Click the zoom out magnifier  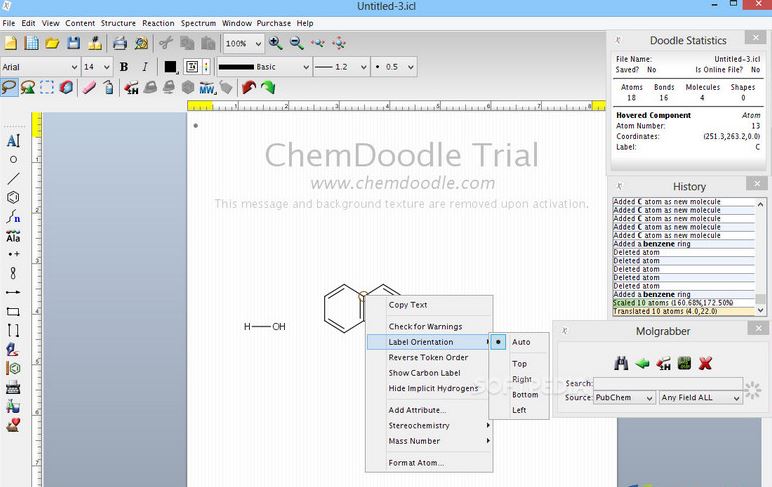pos(296,43)
